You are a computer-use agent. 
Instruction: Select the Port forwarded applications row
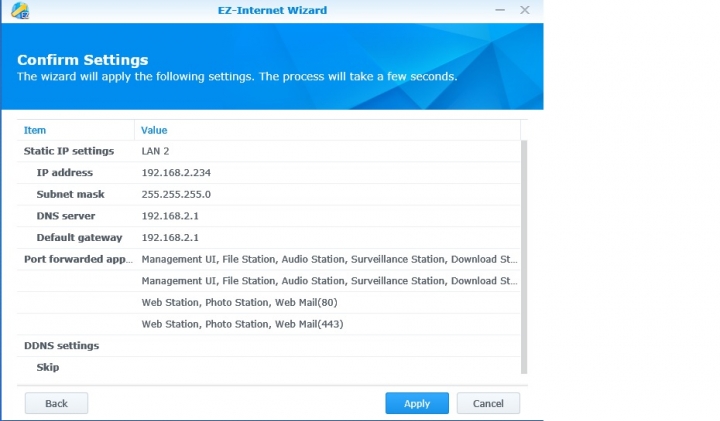(x=269, y=259)
